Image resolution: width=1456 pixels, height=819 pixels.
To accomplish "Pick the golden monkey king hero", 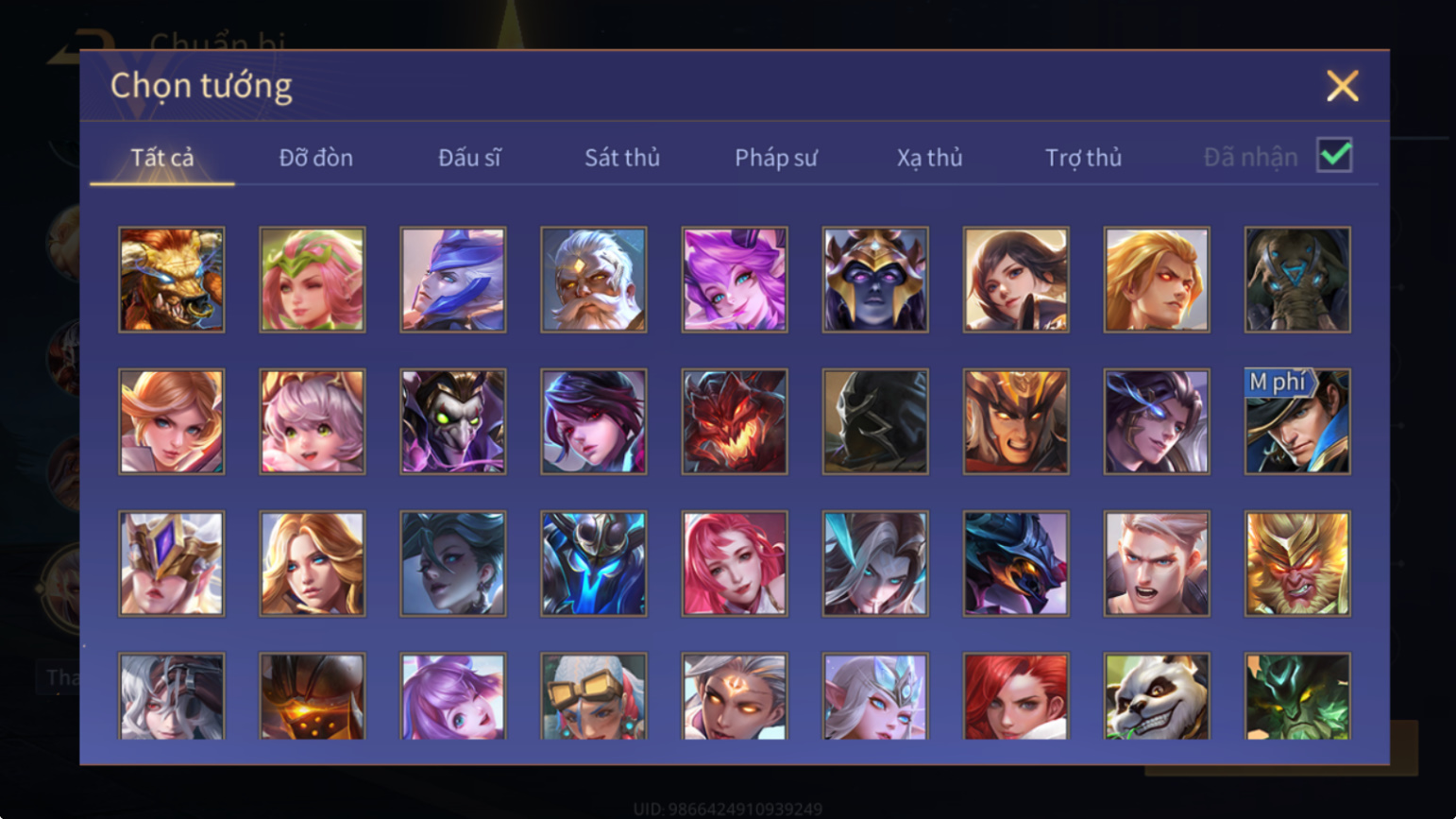I will (1296, 564).
